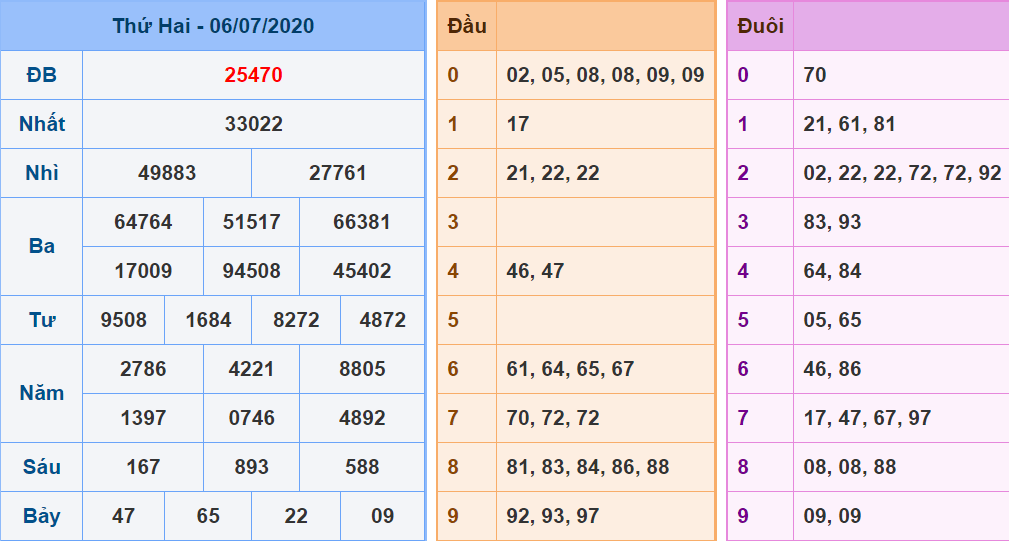Select the Thứ Hai - 06/07/2020 header
Screen dimensions: 1009x541
(212, 26)
